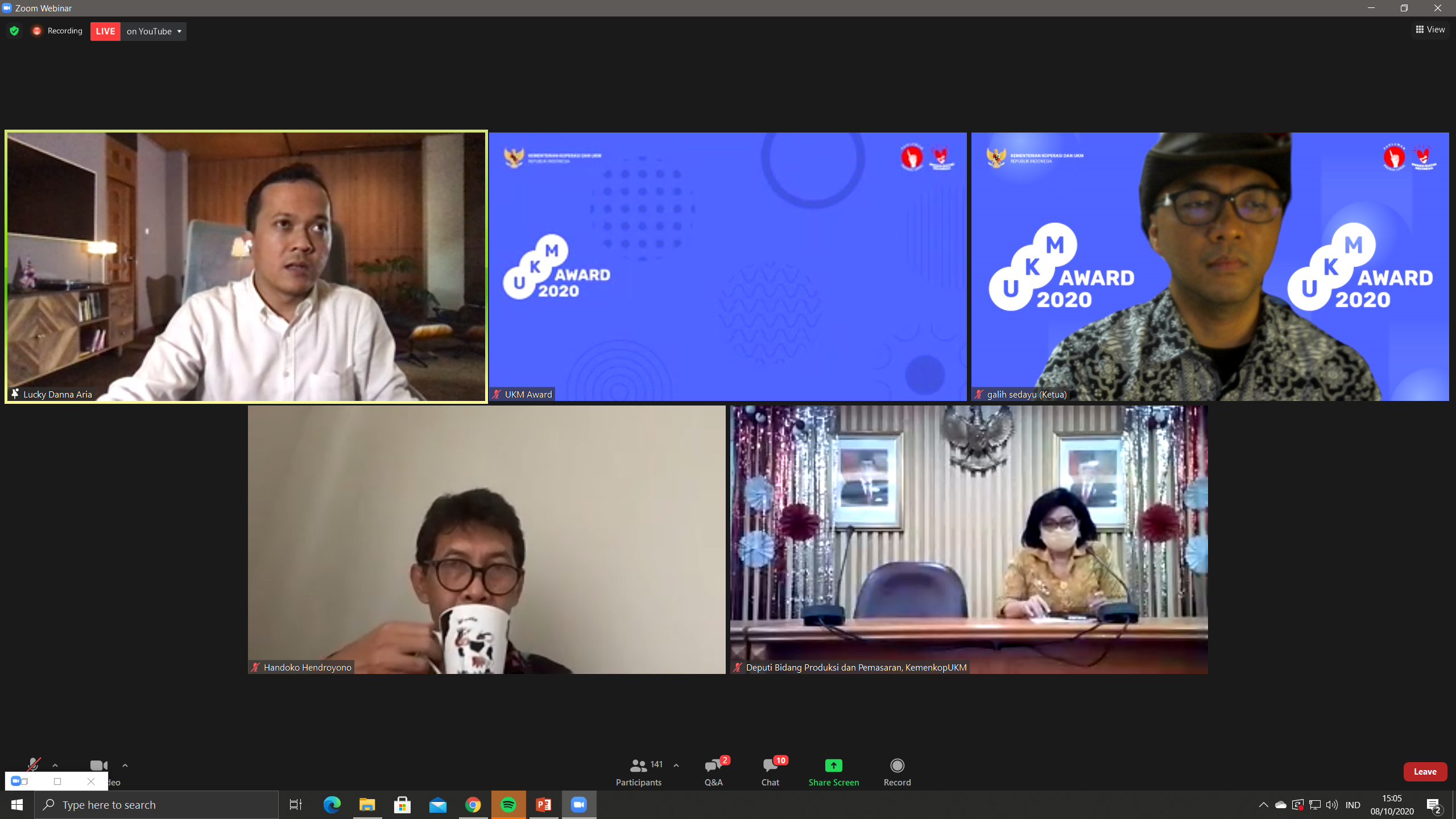Click the Recording indicator icon
Image resolution: width=1456 pixels, height=819 pixels.
(36, 31)
